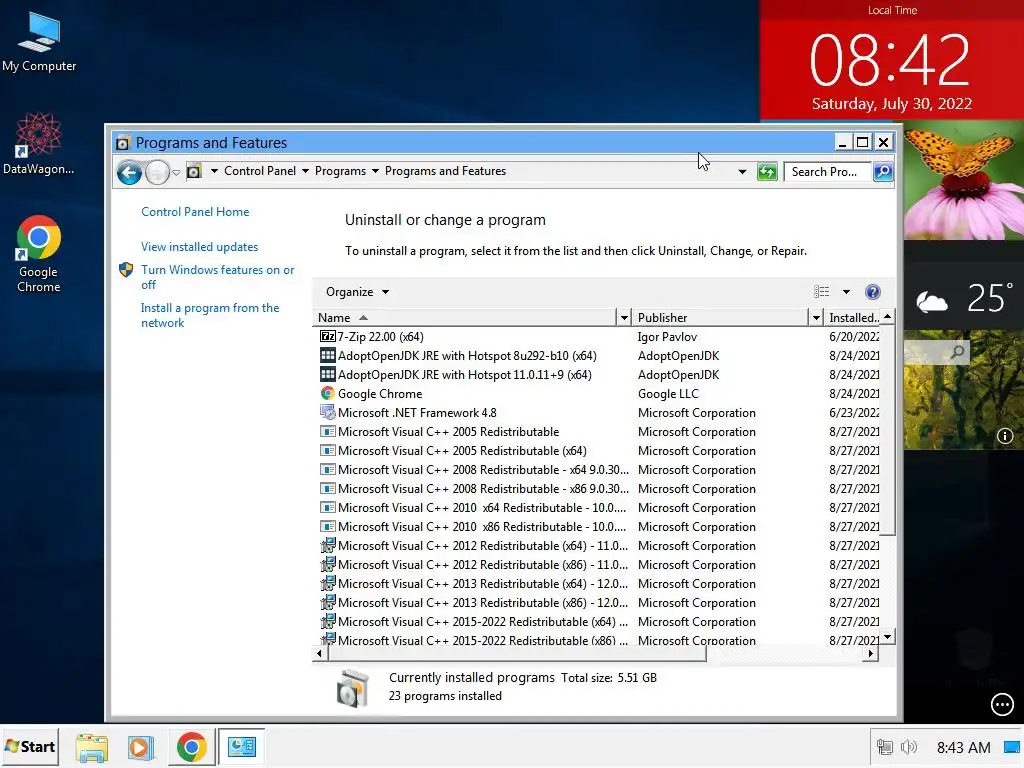Sort by Publisher column header

click(722, 318)
